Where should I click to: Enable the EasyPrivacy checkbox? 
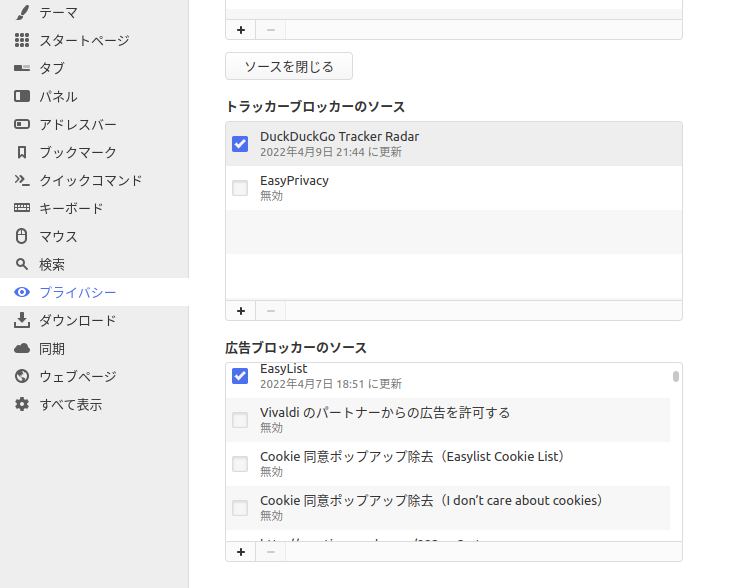(240, 188)
